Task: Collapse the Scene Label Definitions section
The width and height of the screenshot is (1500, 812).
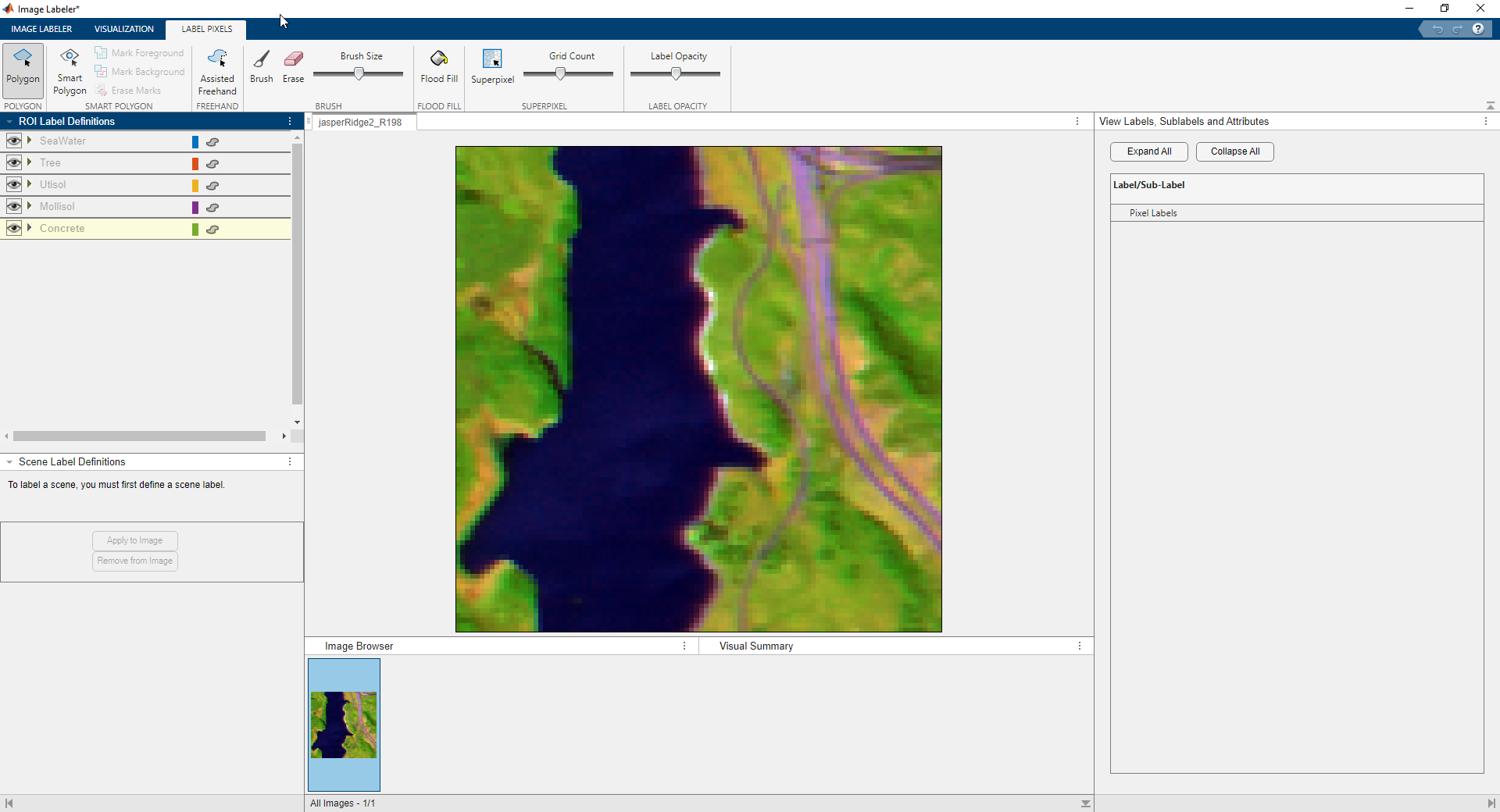Action: [x=9, y=461]
